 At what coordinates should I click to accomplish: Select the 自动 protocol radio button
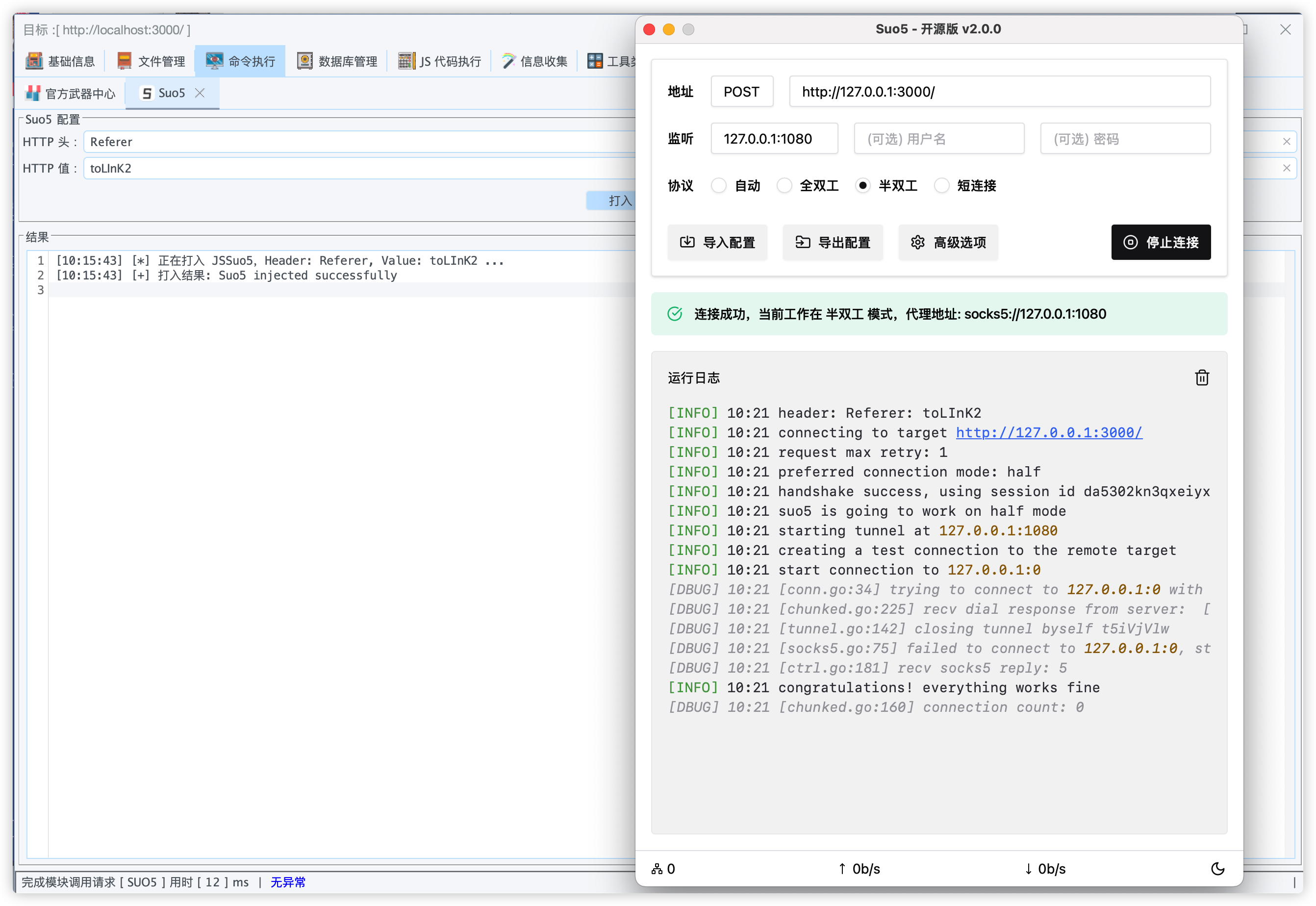pos(719,186)
